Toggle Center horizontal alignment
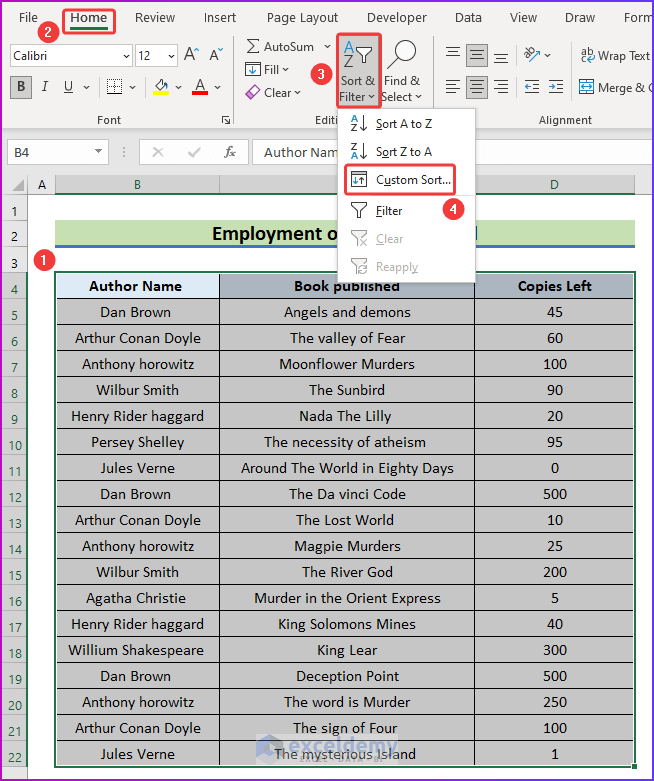 (x=477, y=87)
